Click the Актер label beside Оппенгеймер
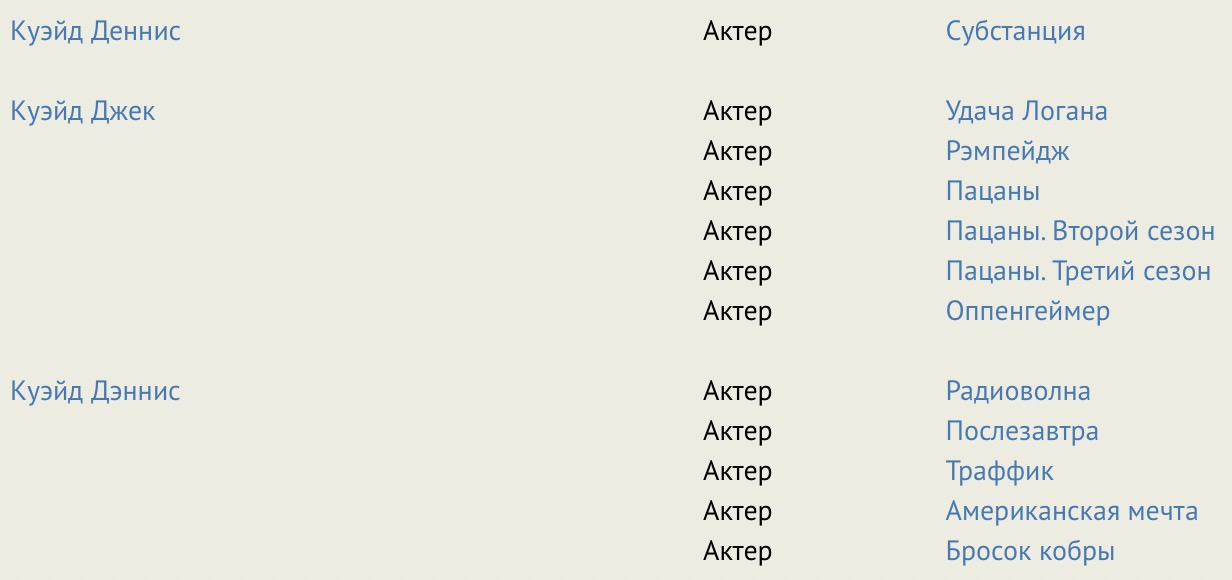Viewport: 1232px width, 580px height. coord(737,311)
